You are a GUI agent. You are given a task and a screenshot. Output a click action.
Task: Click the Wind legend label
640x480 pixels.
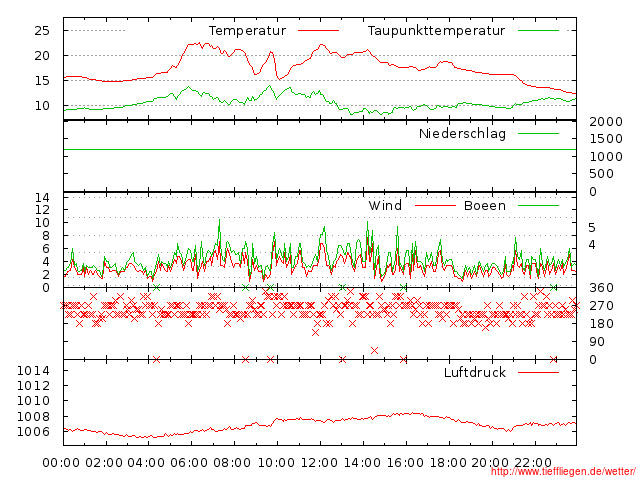(x=385, y=205)
